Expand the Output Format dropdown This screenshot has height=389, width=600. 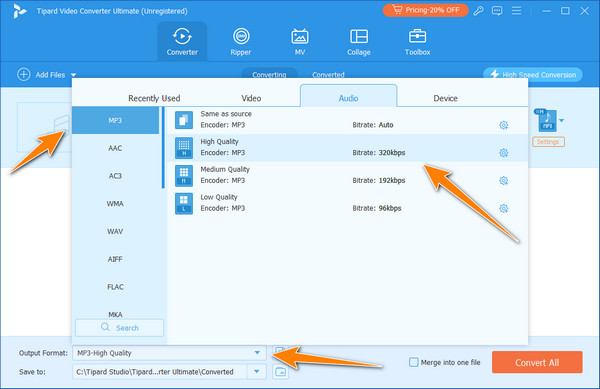click(x=257, y=353)
